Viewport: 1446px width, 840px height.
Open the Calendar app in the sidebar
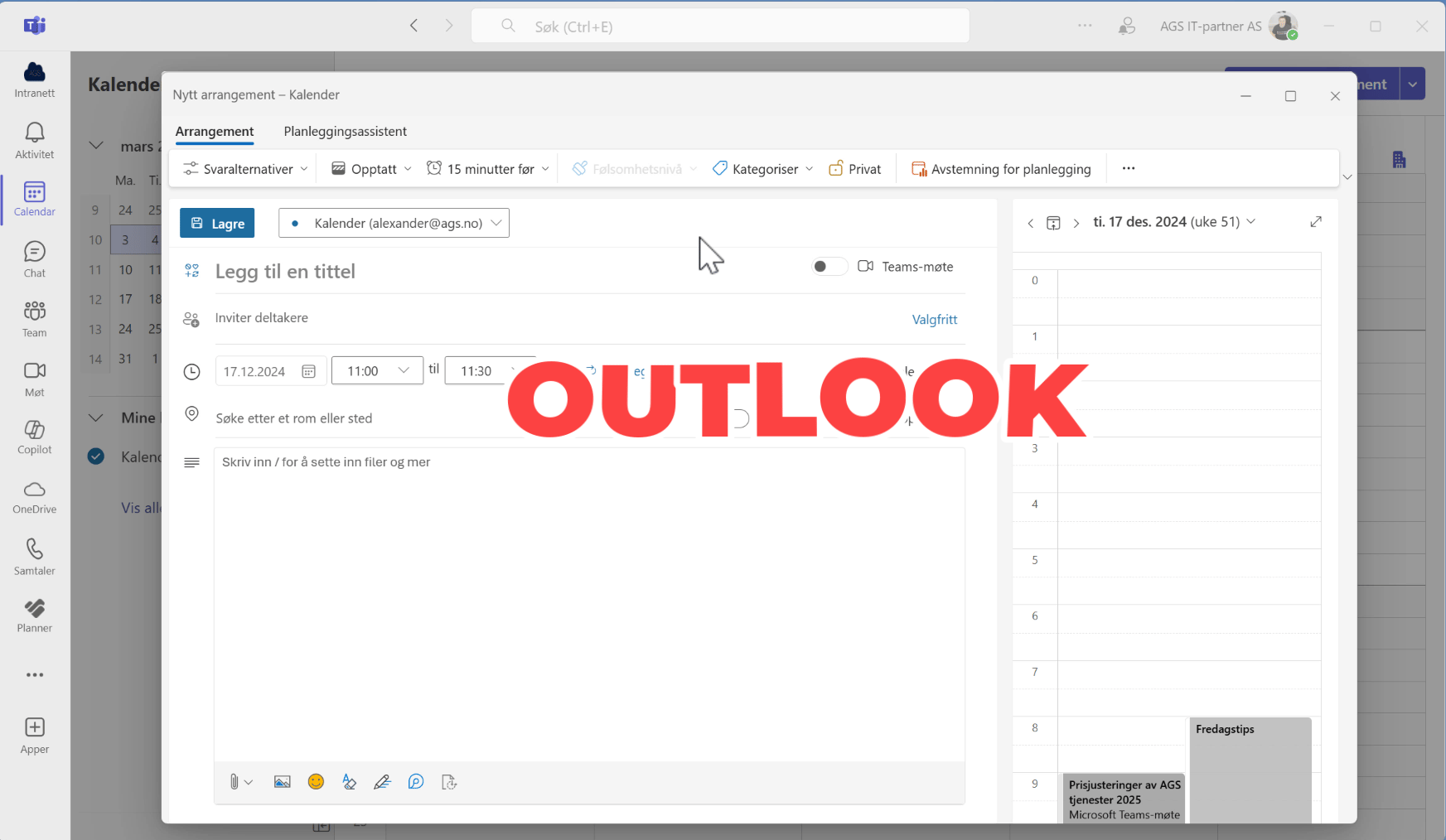[35, 199]
